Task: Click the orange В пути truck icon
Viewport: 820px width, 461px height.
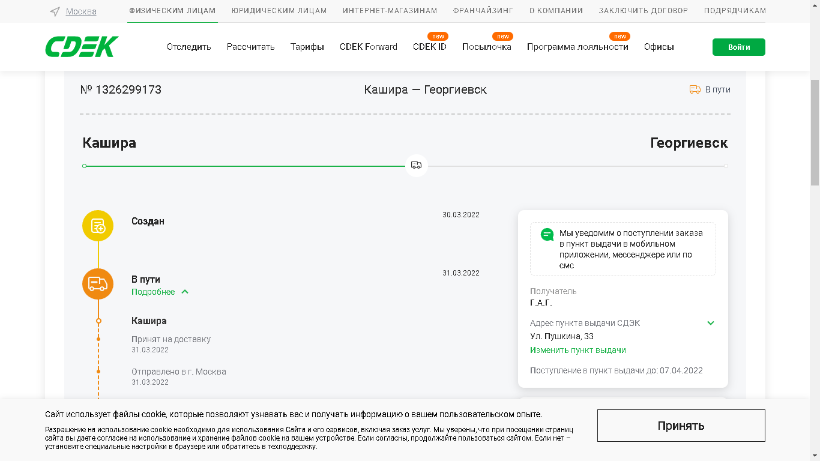Action: [97, 284]
